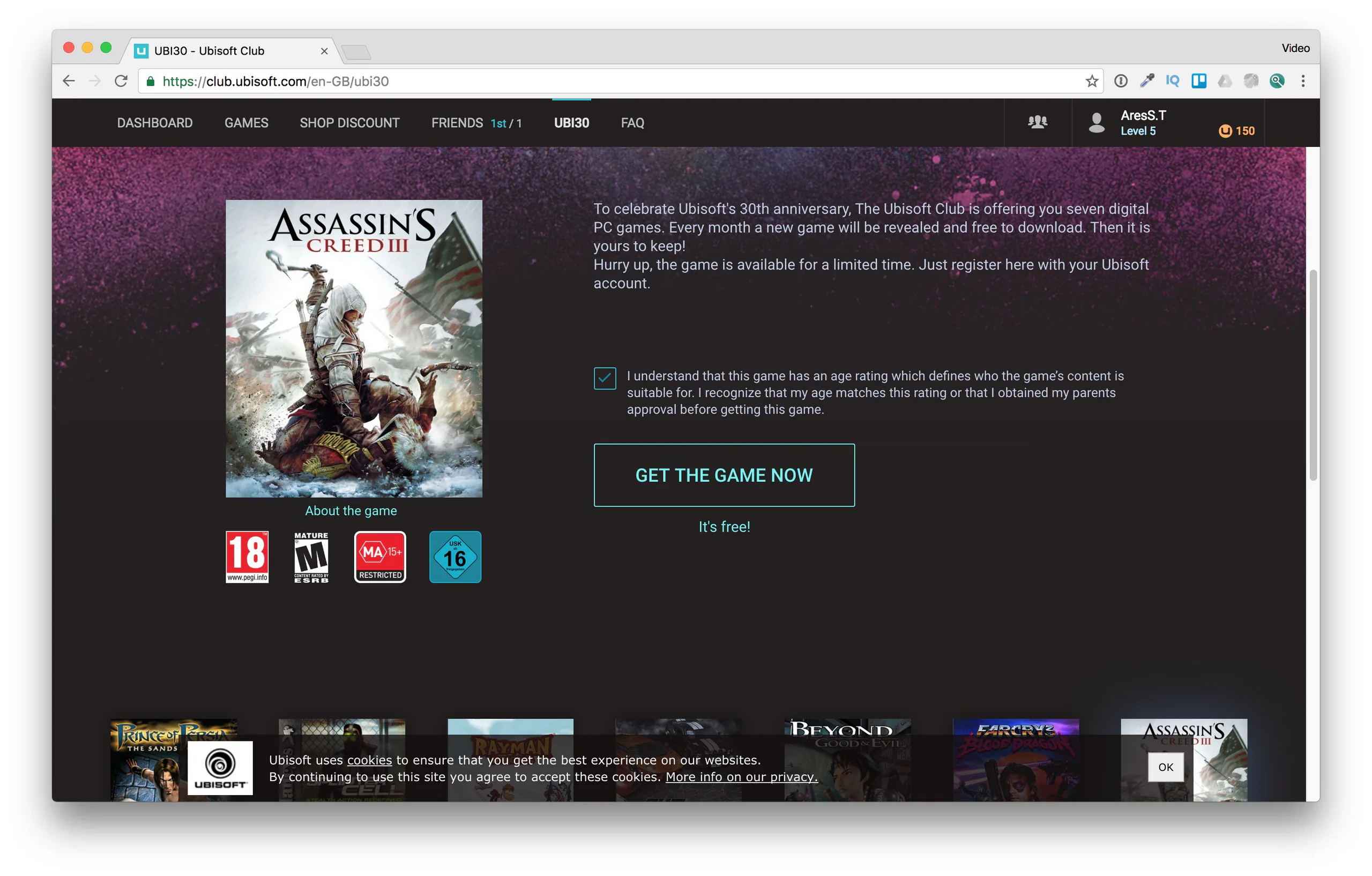
Task: Bookmark this page with the star icon
Action: [1091, 81]
